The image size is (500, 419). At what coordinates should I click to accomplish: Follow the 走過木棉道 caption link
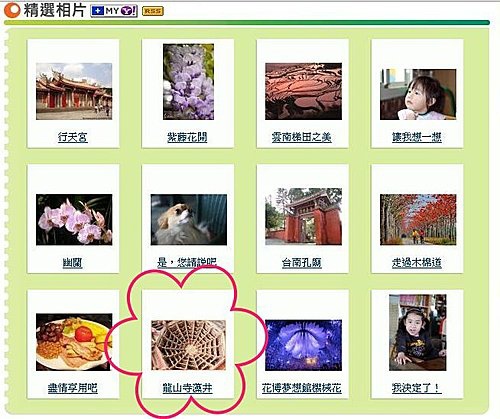417,263
